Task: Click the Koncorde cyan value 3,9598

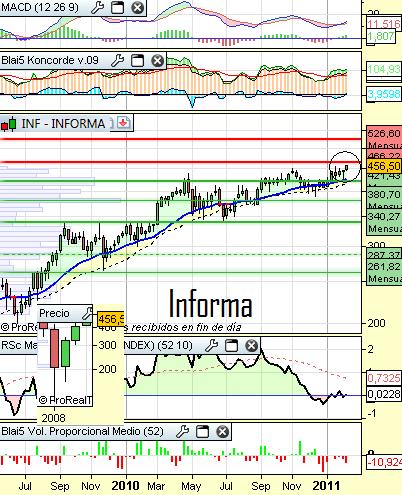Action: tap(384, 94)
